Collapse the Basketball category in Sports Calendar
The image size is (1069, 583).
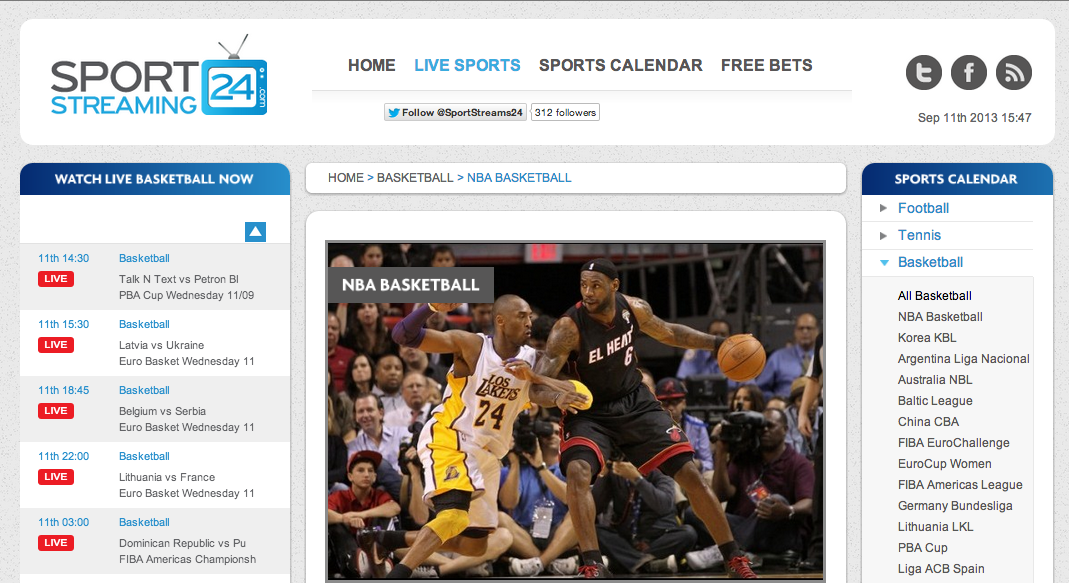(930, 262)
